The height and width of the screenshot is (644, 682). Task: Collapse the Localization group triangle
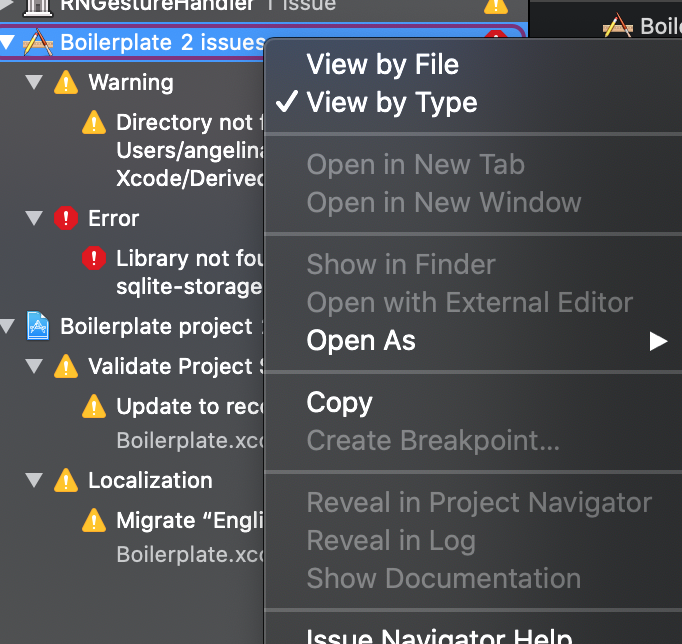[x=35, y=480]
